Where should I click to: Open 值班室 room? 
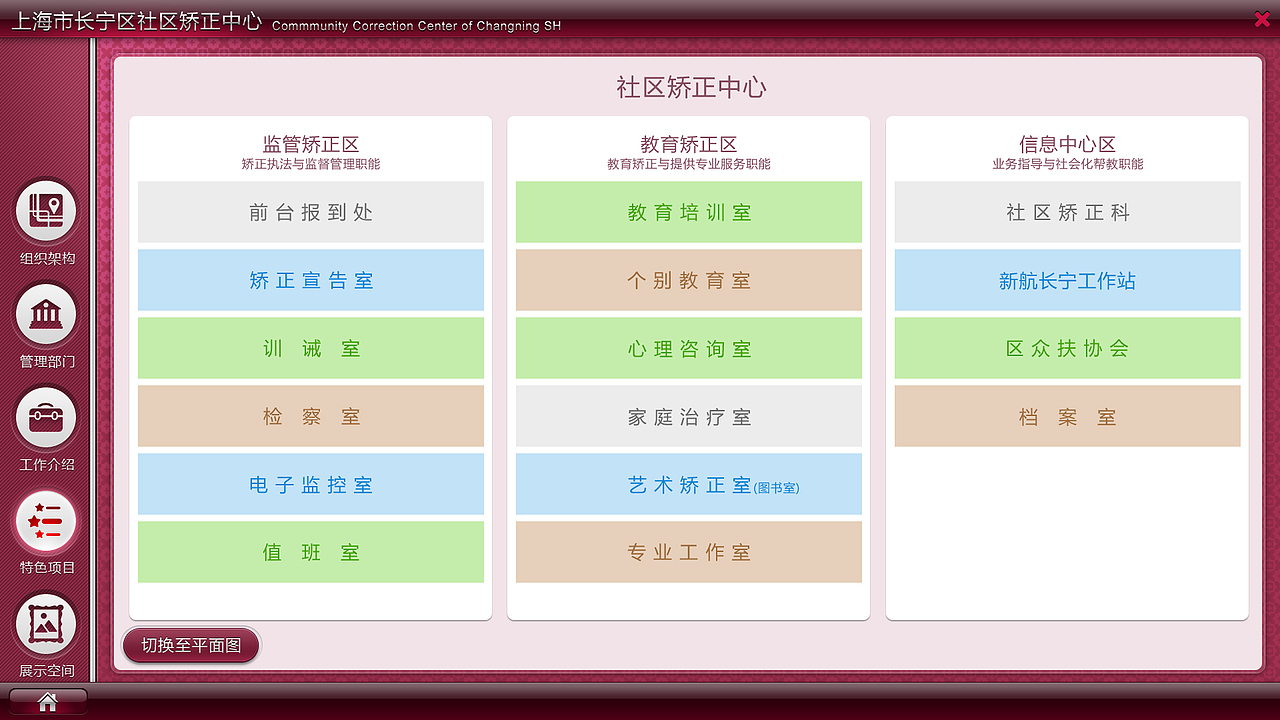coord(311,552)
